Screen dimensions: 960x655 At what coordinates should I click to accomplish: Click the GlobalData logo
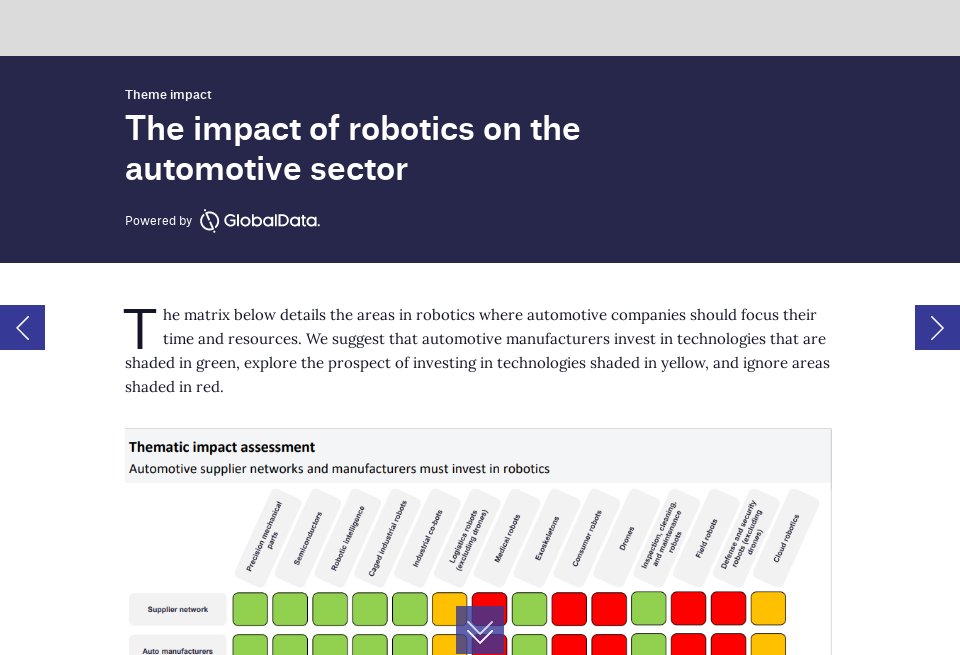coord(259,221)
